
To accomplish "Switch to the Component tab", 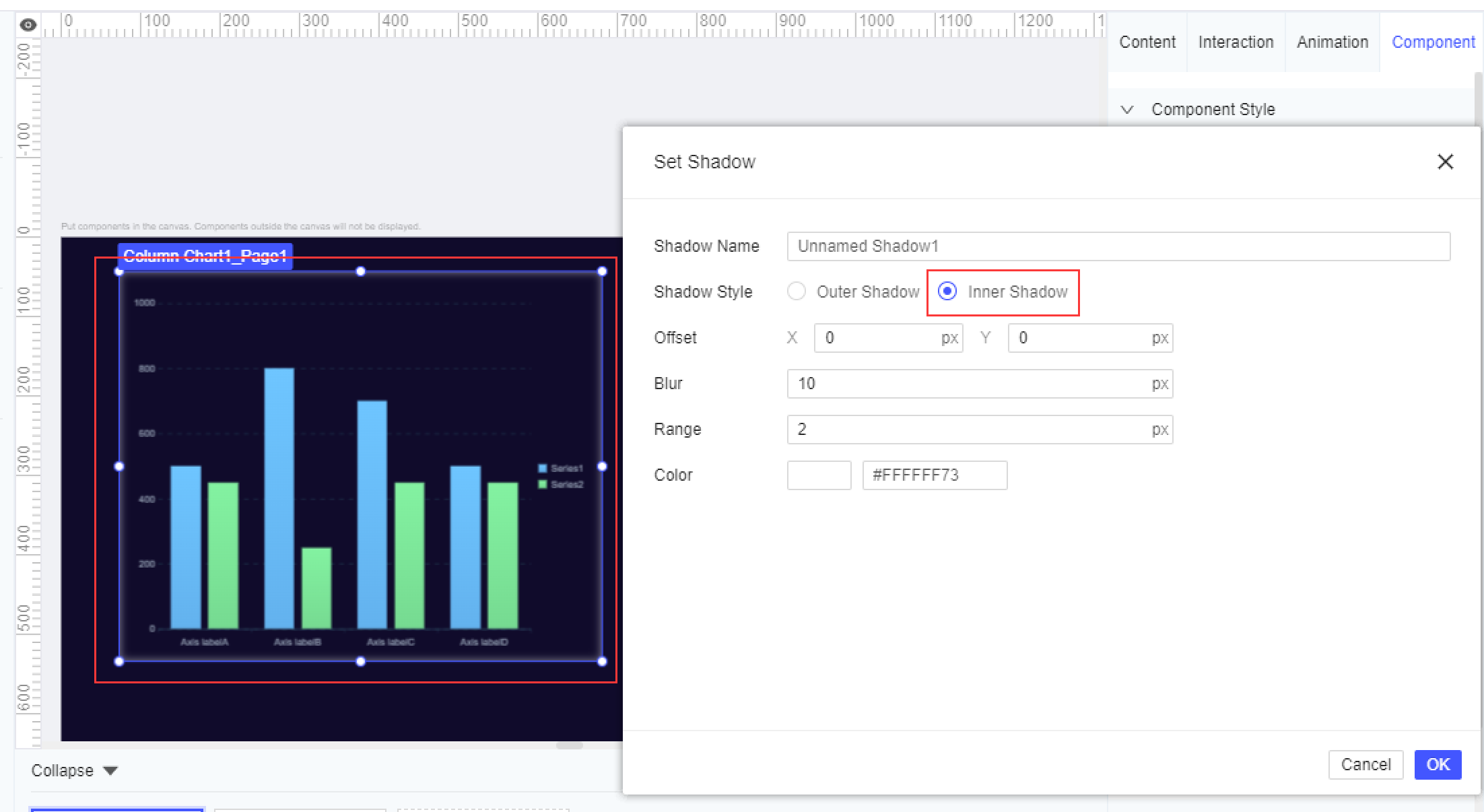I will pyautogui.click(x=1433, y=42).
